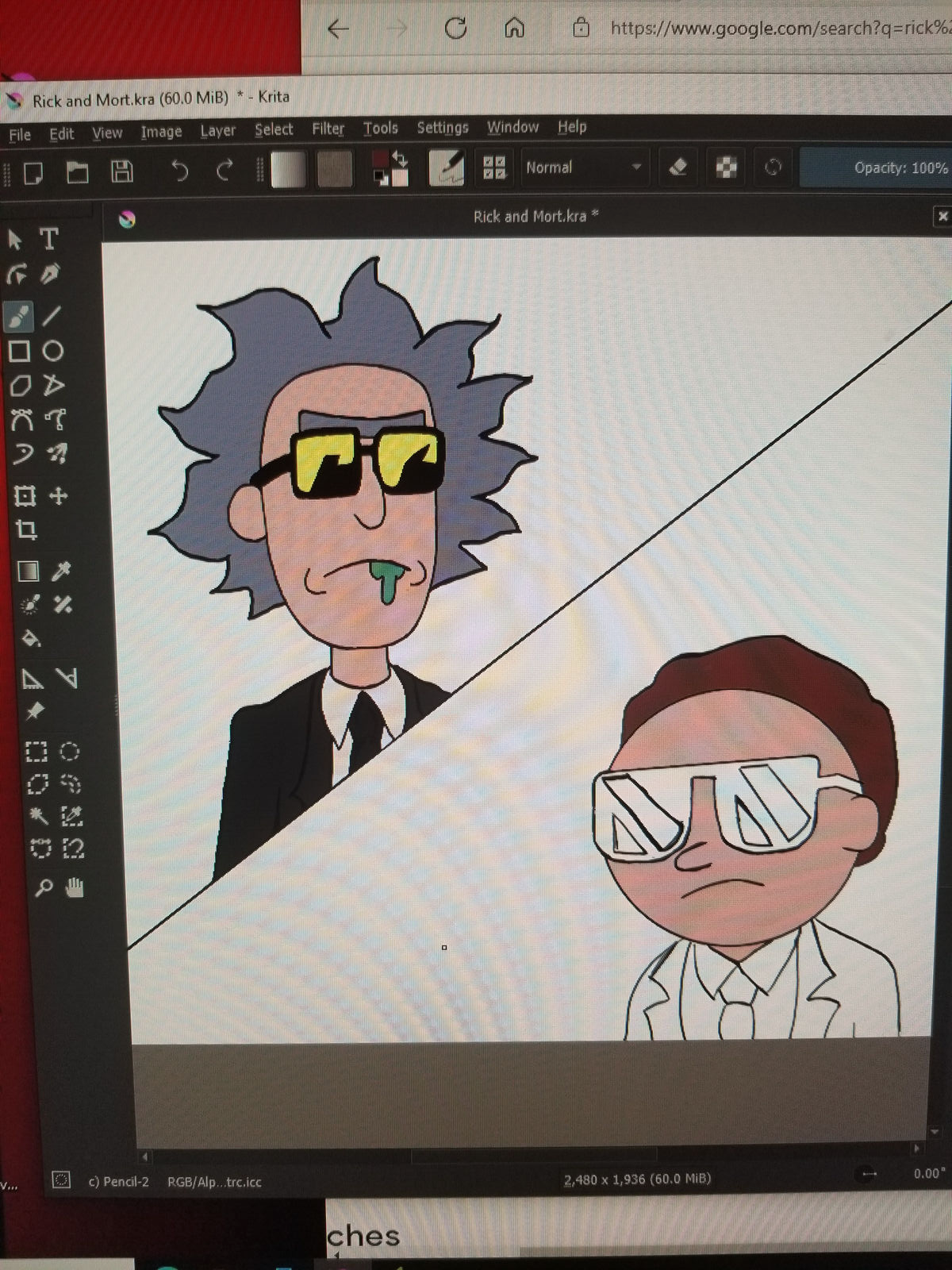952x1270 pixels.
Task: Select the Assistant tool
Action: tap(32, 679)
